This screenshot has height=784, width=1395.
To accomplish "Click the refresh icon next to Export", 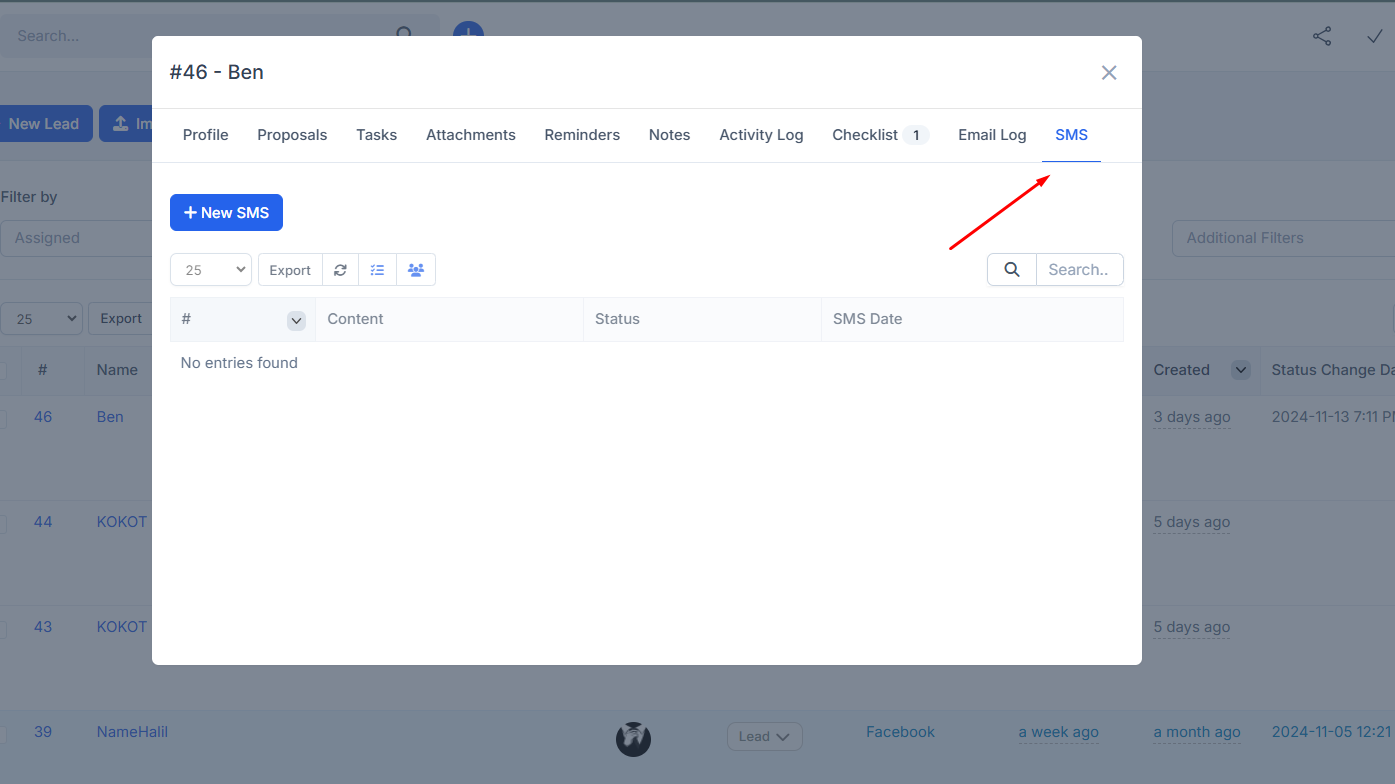I will 340,269.
